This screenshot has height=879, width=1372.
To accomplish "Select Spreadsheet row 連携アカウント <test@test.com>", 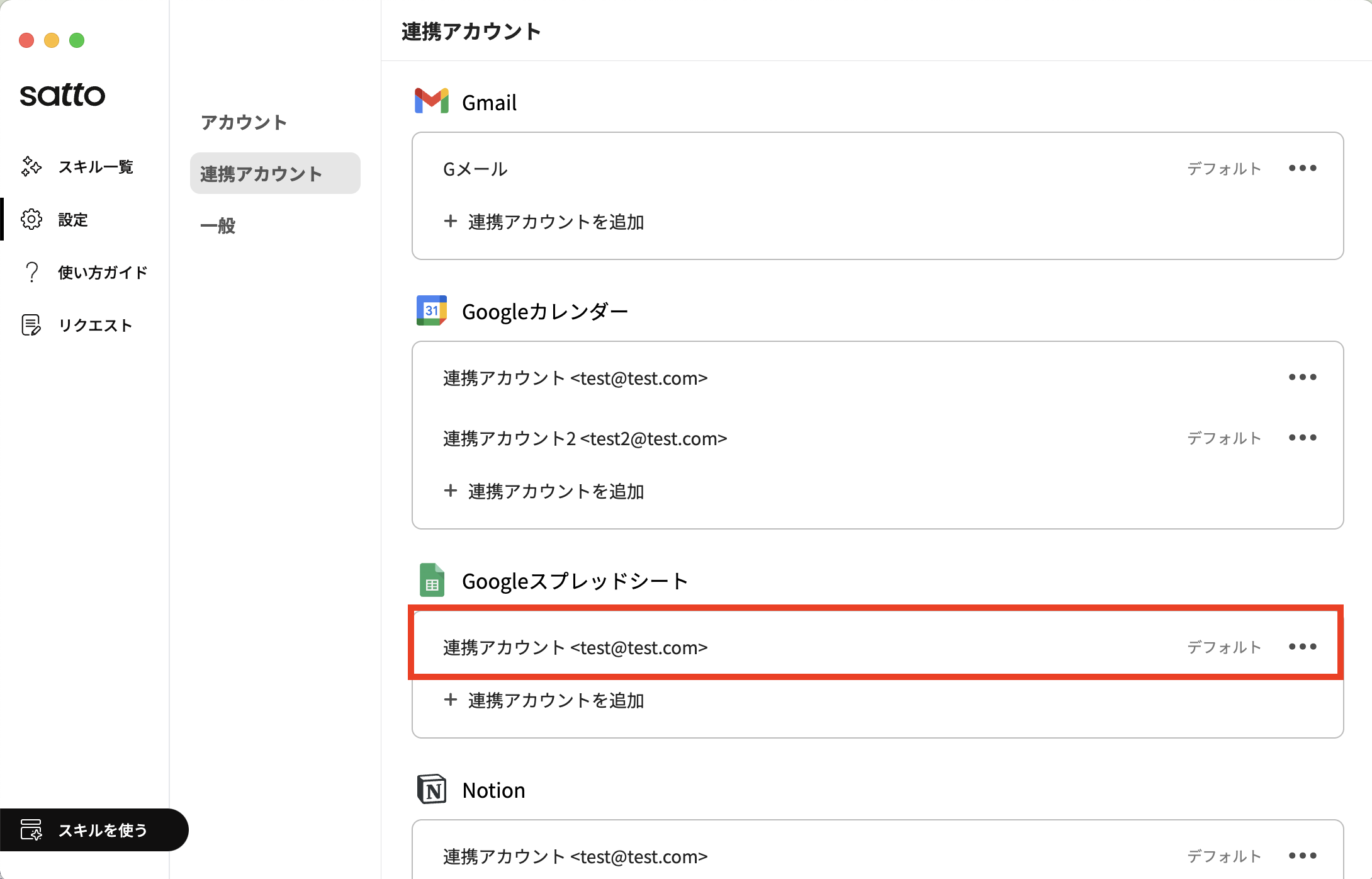I will coord(877,647).
